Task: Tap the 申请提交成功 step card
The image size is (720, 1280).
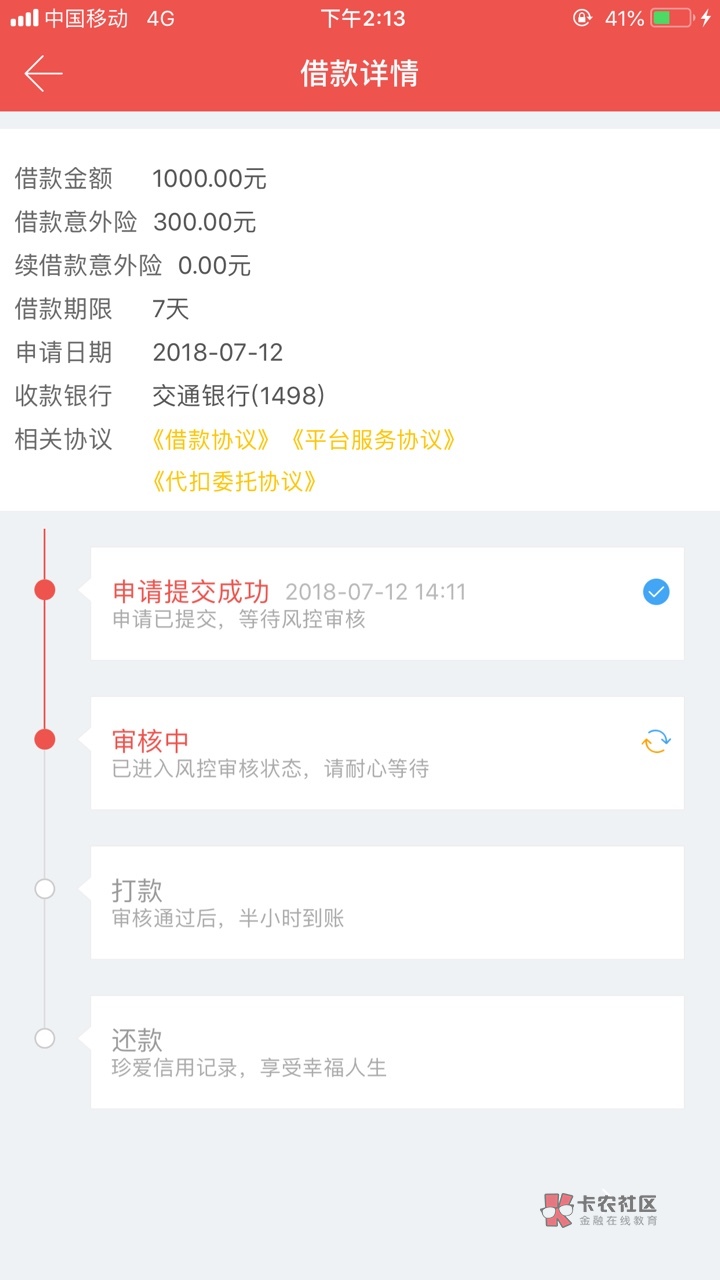Action: (x=387, y=603)
